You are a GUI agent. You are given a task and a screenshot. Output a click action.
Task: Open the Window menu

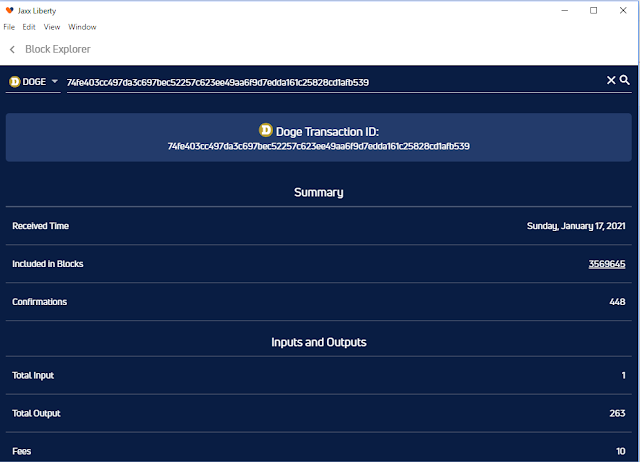(x=82, y=27)
